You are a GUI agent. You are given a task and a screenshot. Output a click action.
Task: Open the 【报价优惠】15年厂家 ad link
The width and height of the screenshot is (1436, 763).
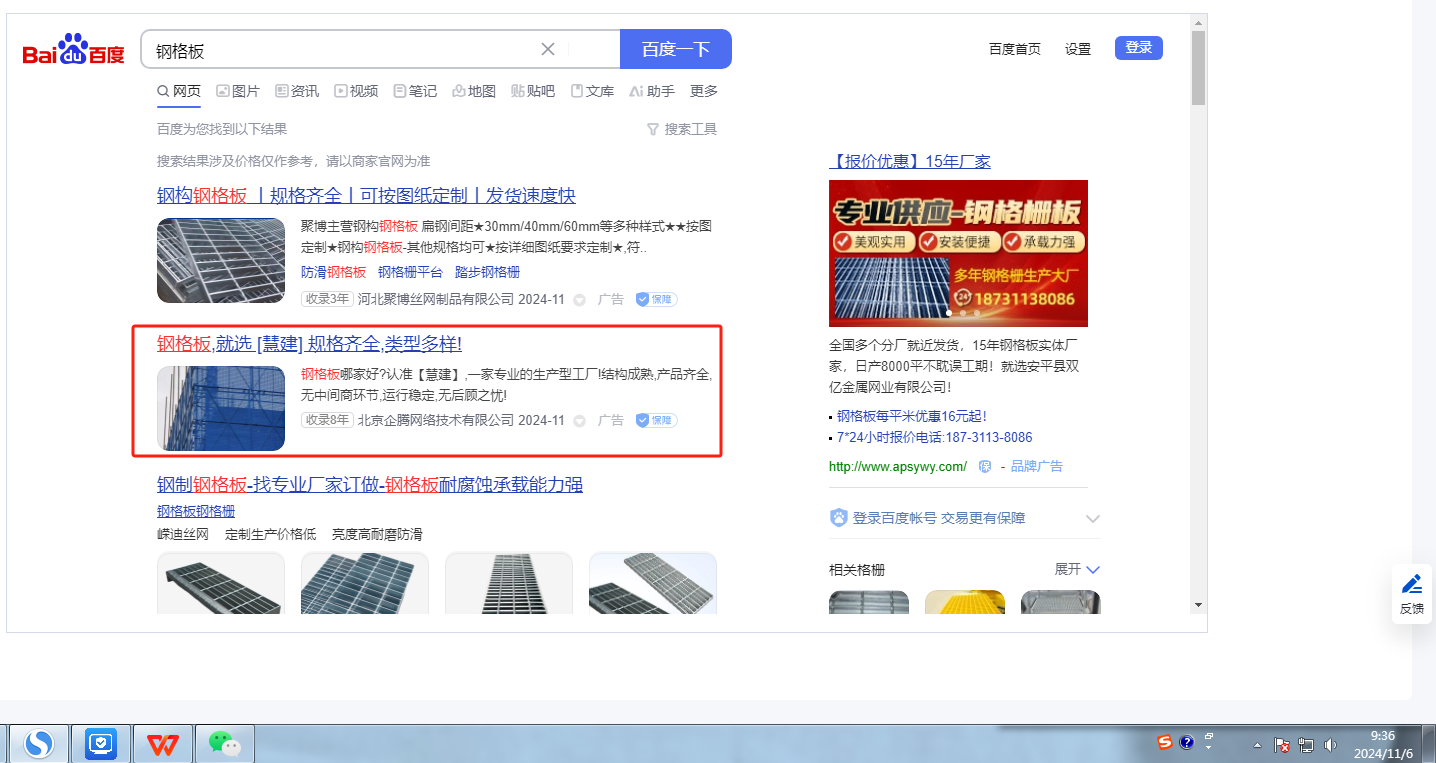pyautogui.click(x=910, y=162)
